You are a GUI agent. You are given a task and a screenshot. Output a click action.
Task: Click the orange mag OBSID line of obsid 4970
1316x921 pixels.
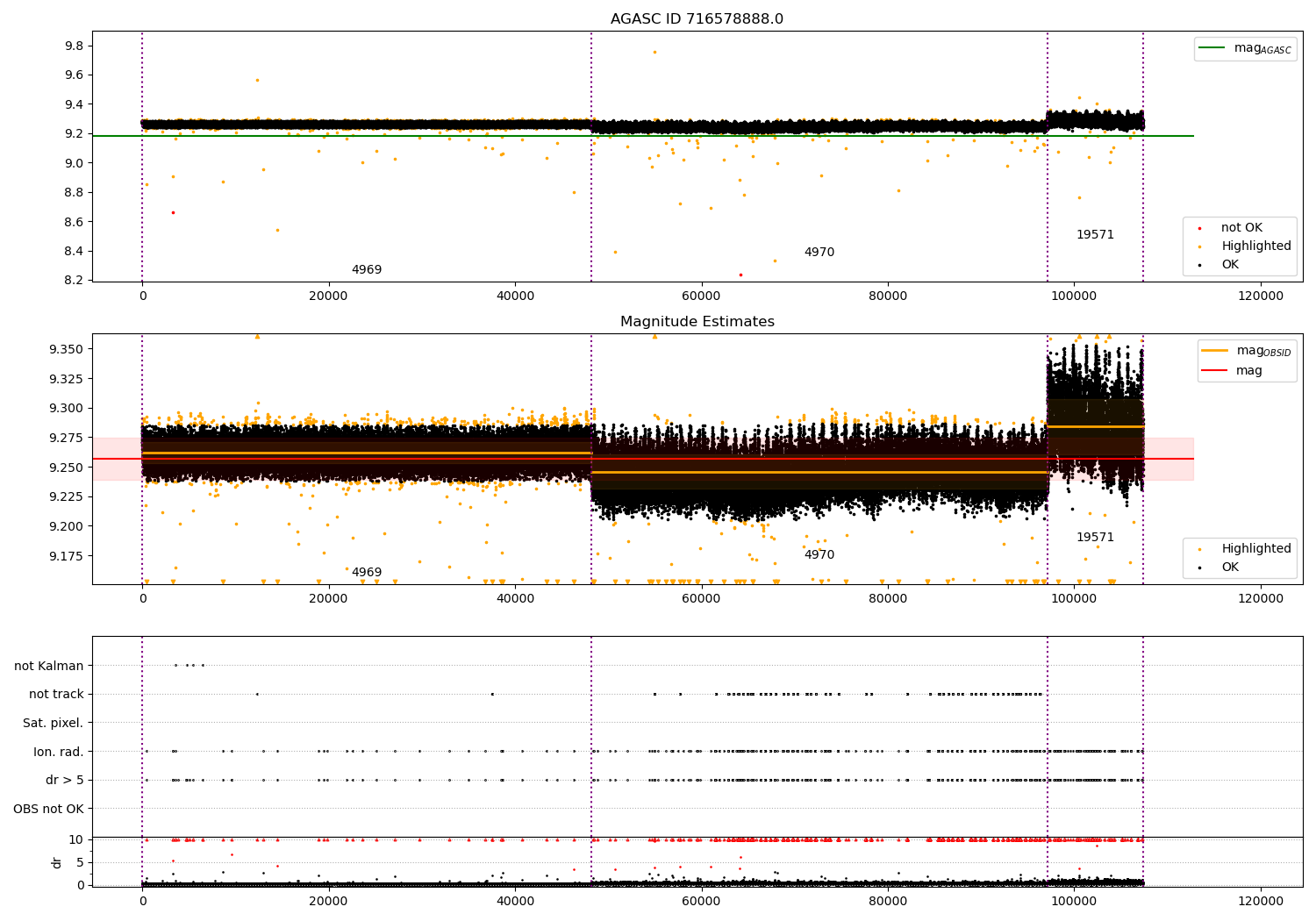[819, 472]
